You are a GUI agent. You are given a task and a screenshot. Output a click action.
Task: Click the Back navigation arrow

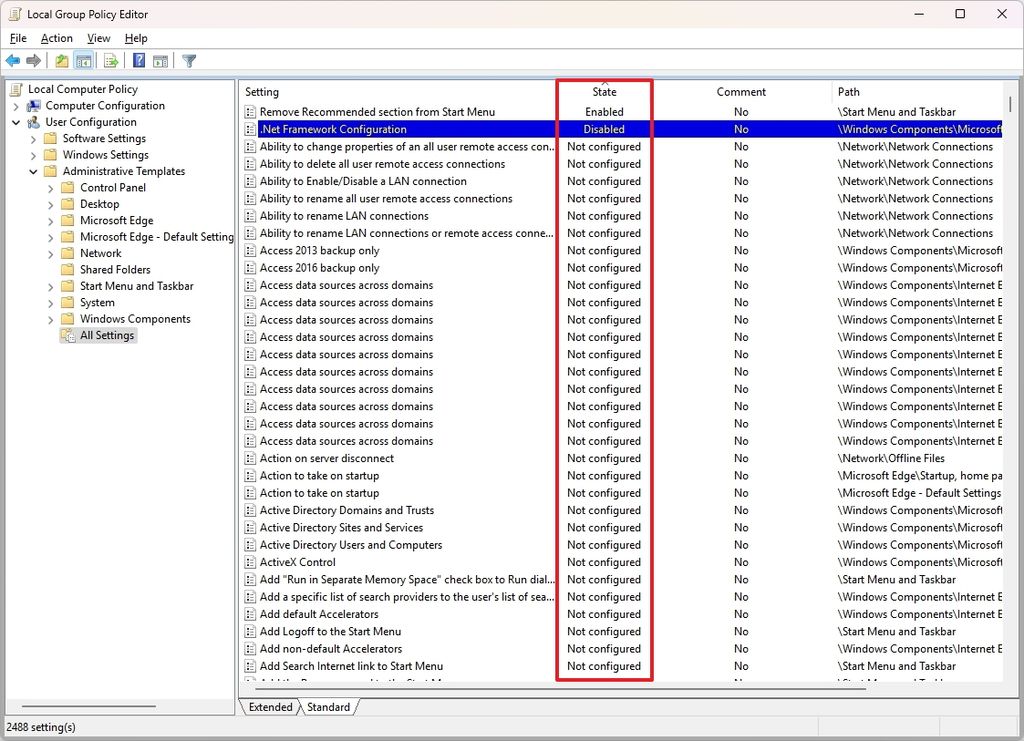tap(13, 60)
